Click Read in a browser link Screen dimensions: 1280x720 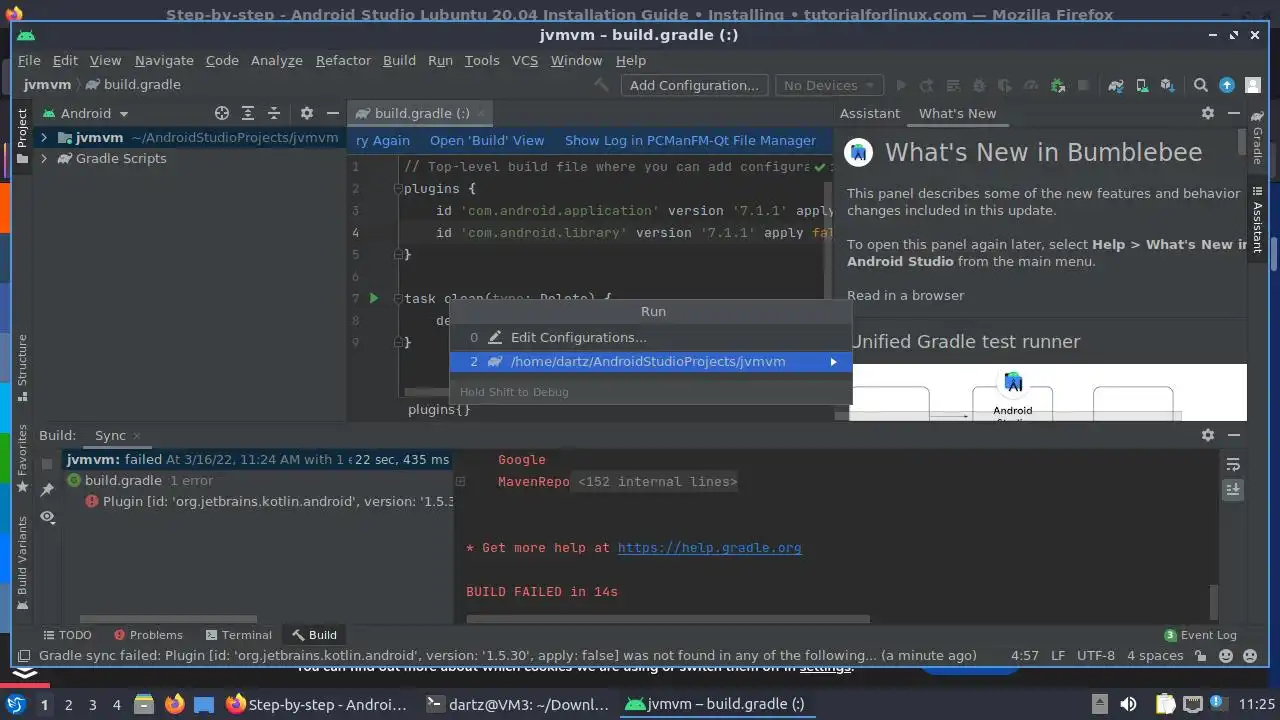[906, 295]
